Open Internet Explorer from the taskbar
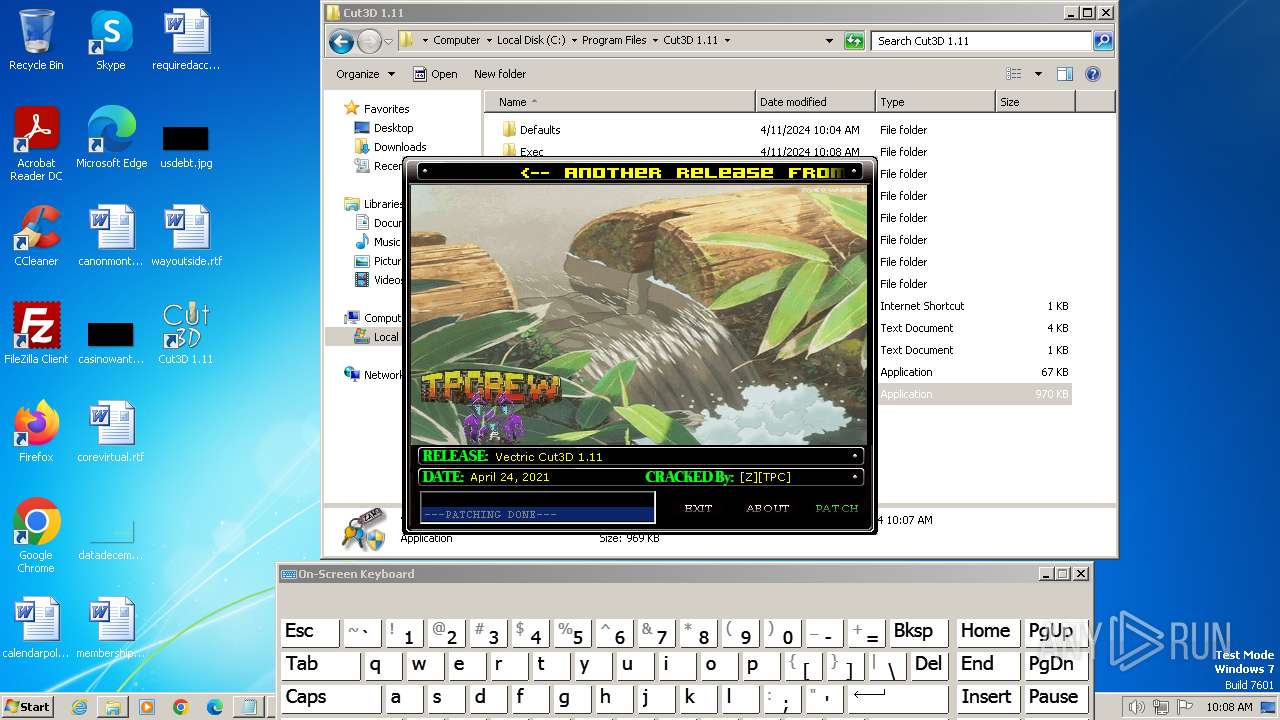The width and height of the screenshot is (1280, 720). coord(79,707)
